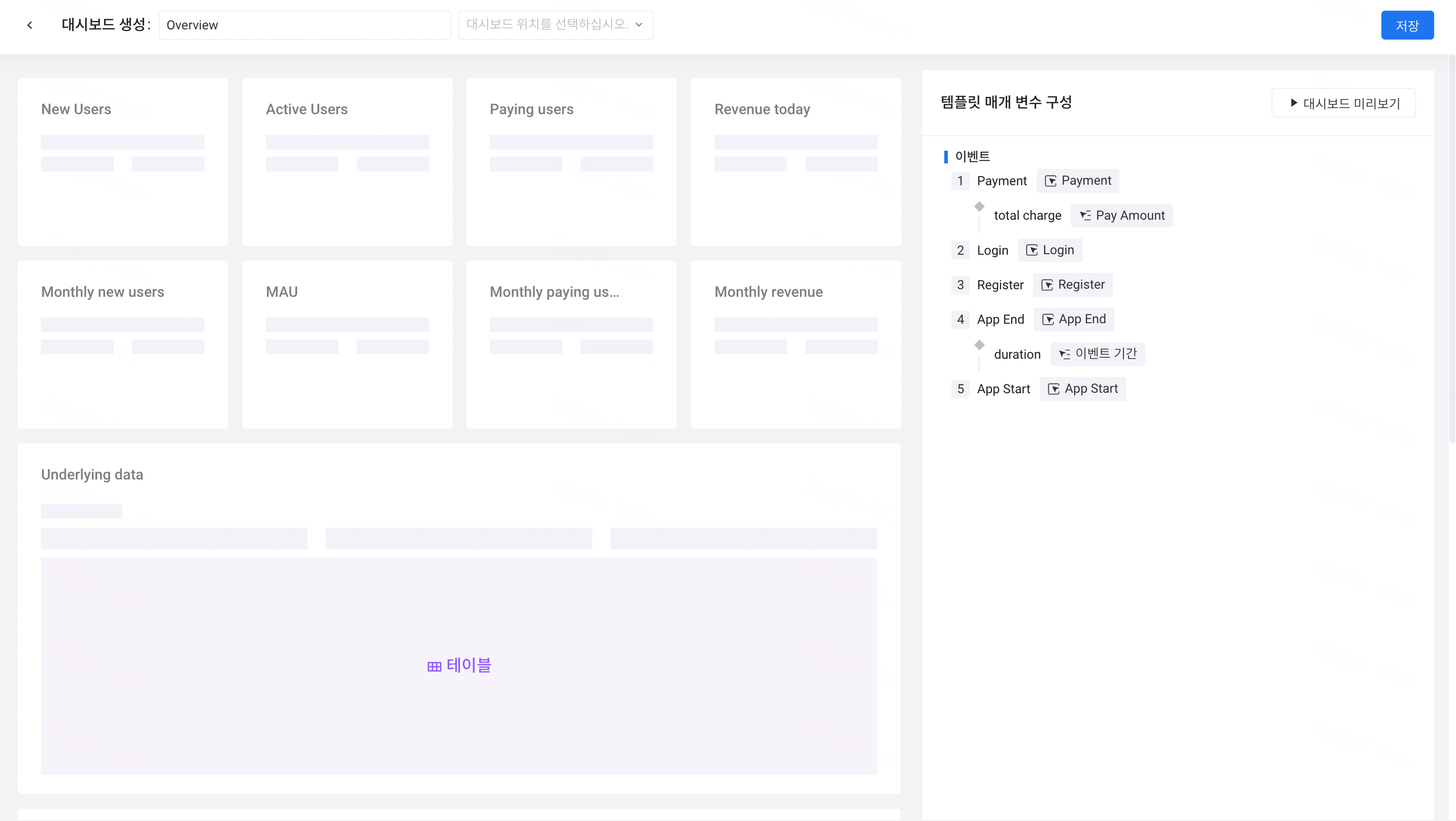Open the App Start event selector
Image resolution: width=1456 pixels, height=821 pixels.
(1082, 389)
